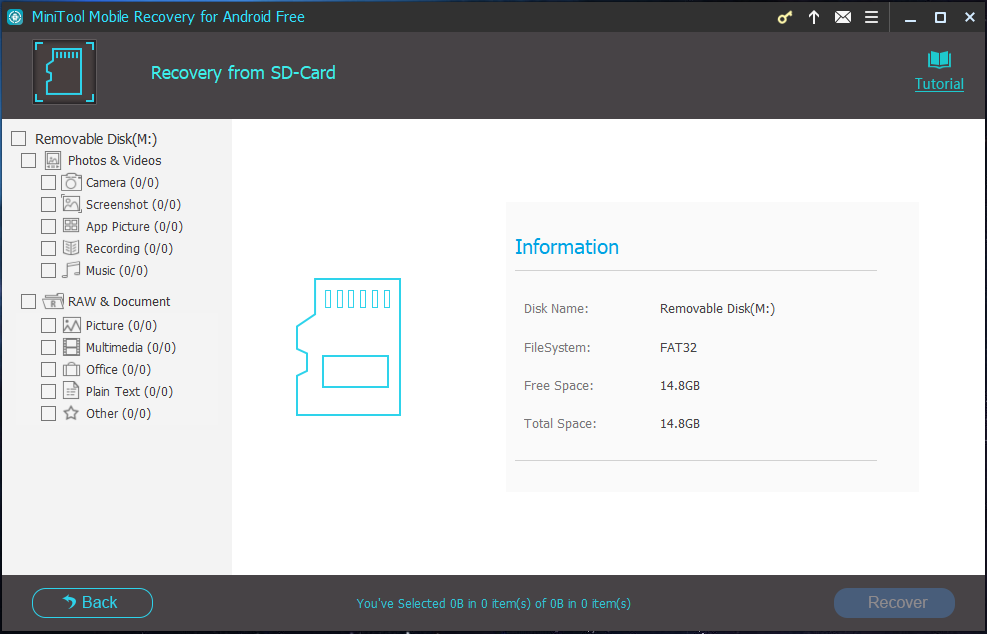This screenshot has width=987, height=634.
Task: Click the large SD card illustration
Action: (x=349, y=347)
